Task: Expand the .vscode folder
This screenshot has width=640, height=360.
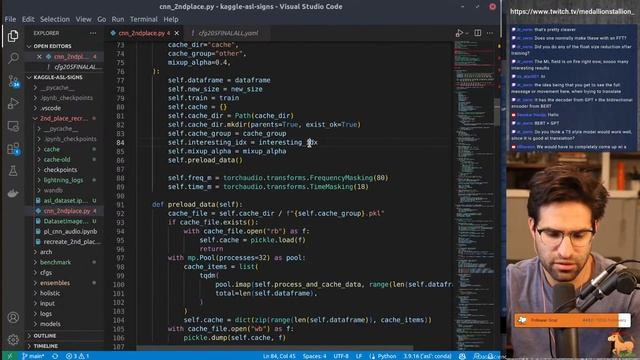Action: [x=51, y=108]
